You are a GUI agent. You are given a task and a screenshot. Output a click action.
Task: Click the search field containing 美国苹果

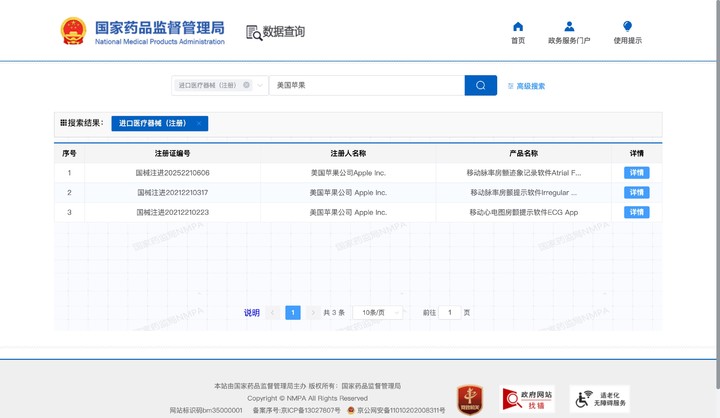365,86
